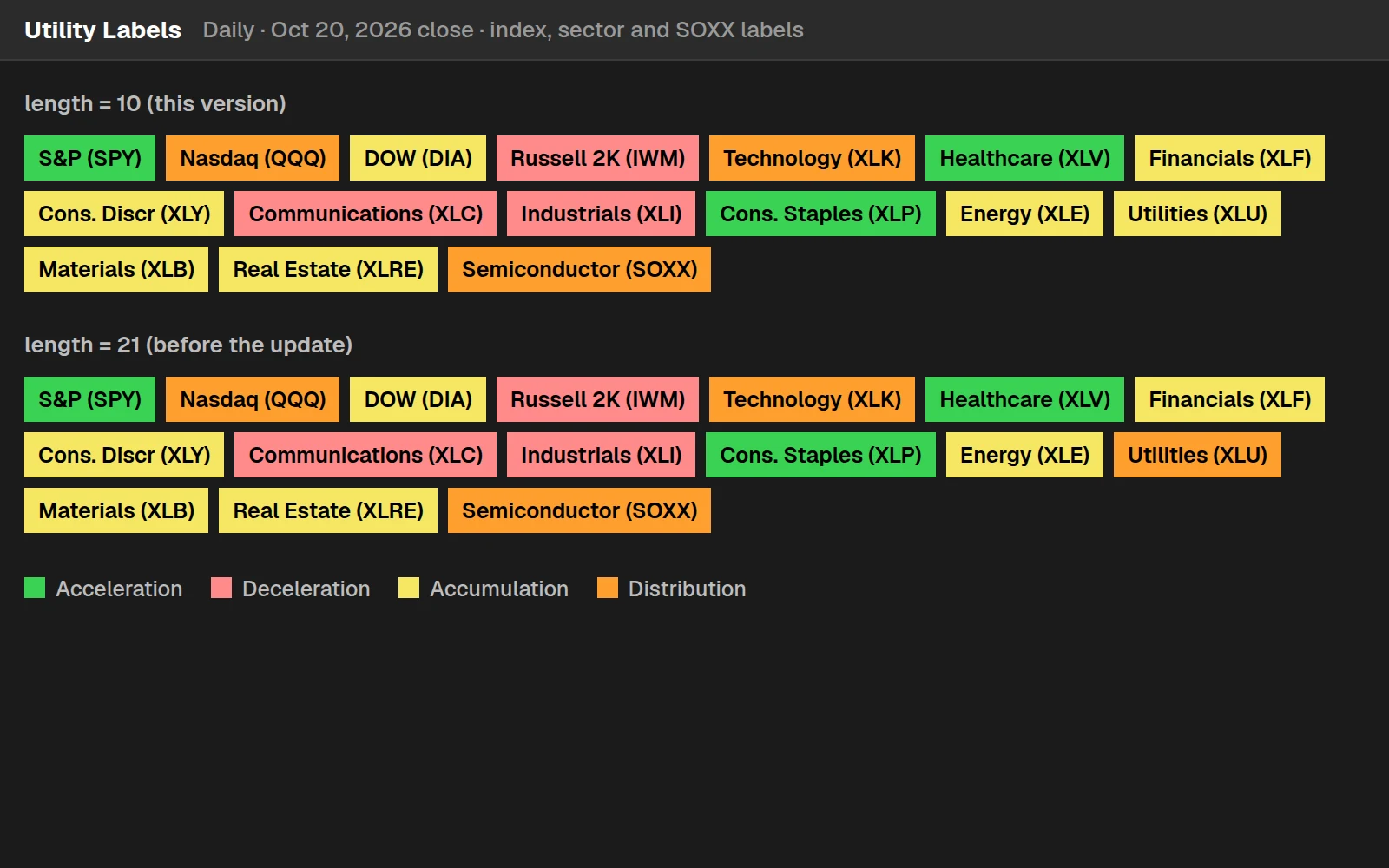
Task: Click Real Estate (XLRE) under length = 10
Action: click(328, 269)
